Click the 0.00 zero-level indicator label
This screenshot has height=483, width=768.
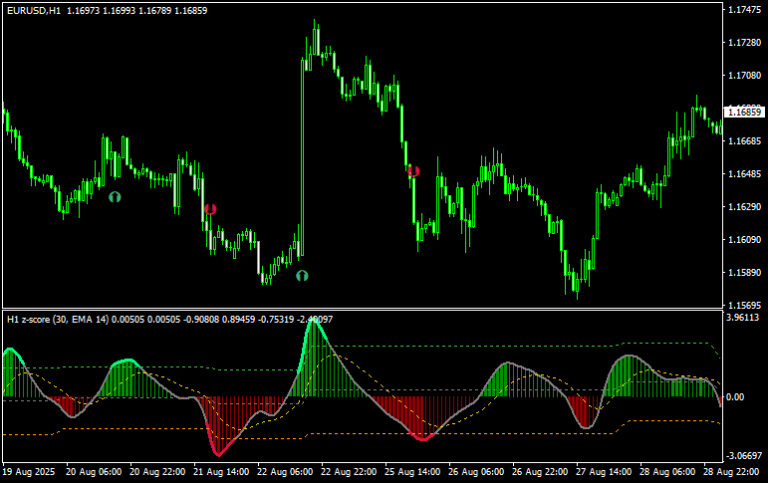click(736, 397)
